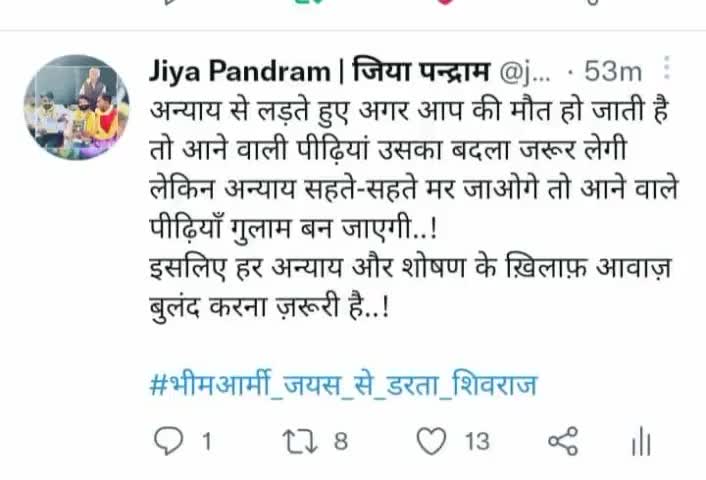Open Jiya Pandram's profile picture
This screenshot has height=480, width=706.
[x=77, y=107]
